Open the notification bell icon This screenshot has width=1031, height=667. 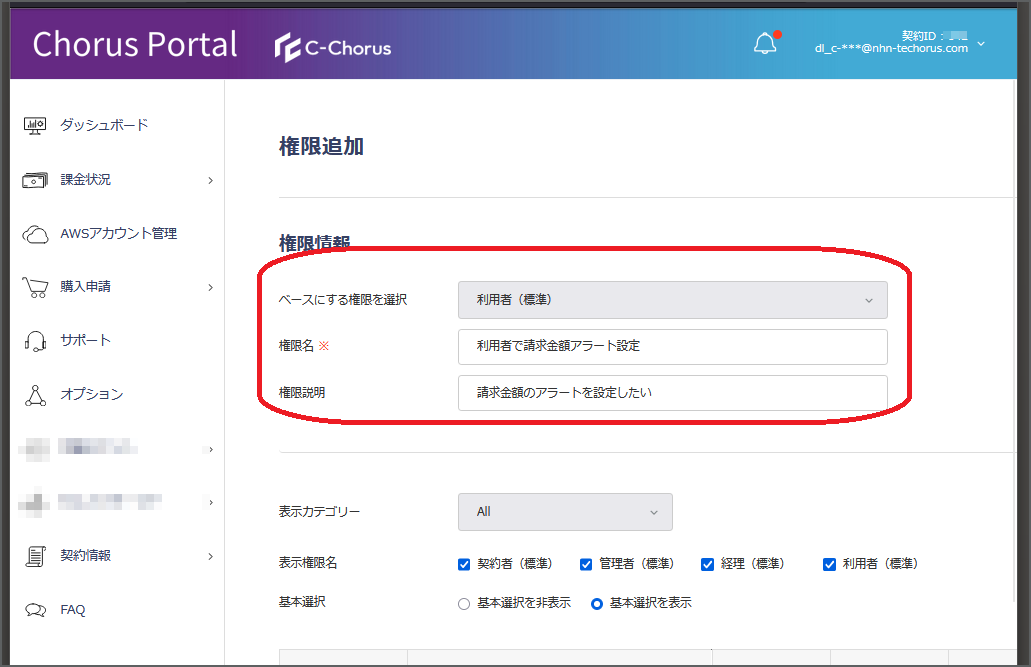pyautogui.click(x=765, y=44)
